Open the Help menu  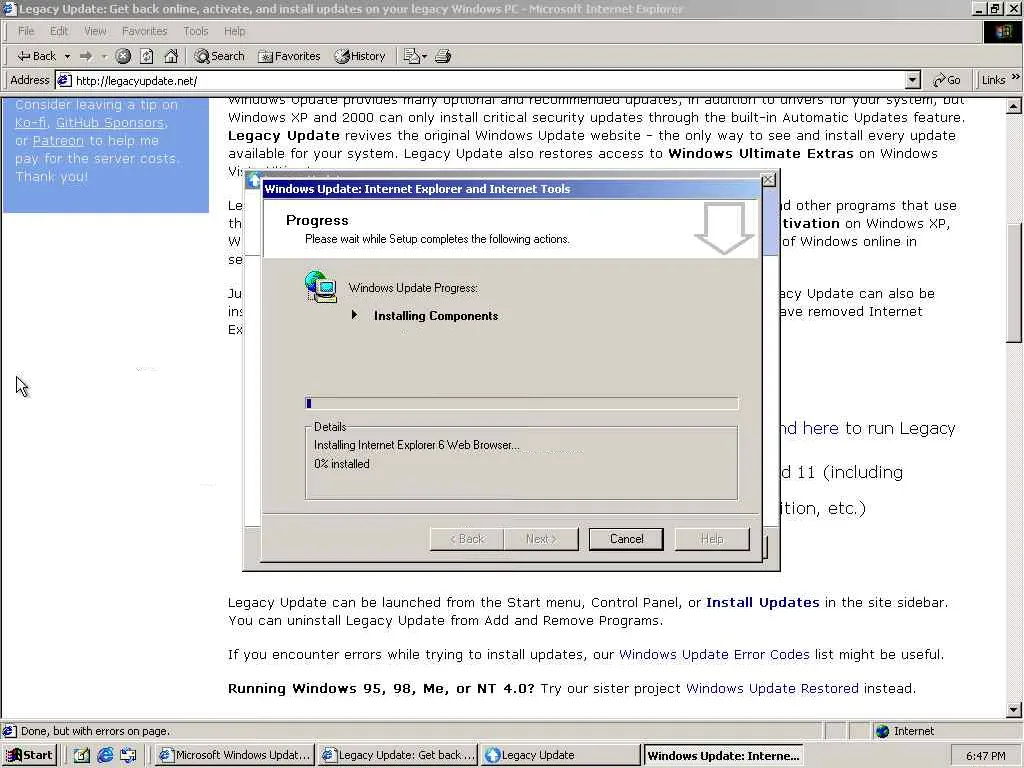[234, 31]
